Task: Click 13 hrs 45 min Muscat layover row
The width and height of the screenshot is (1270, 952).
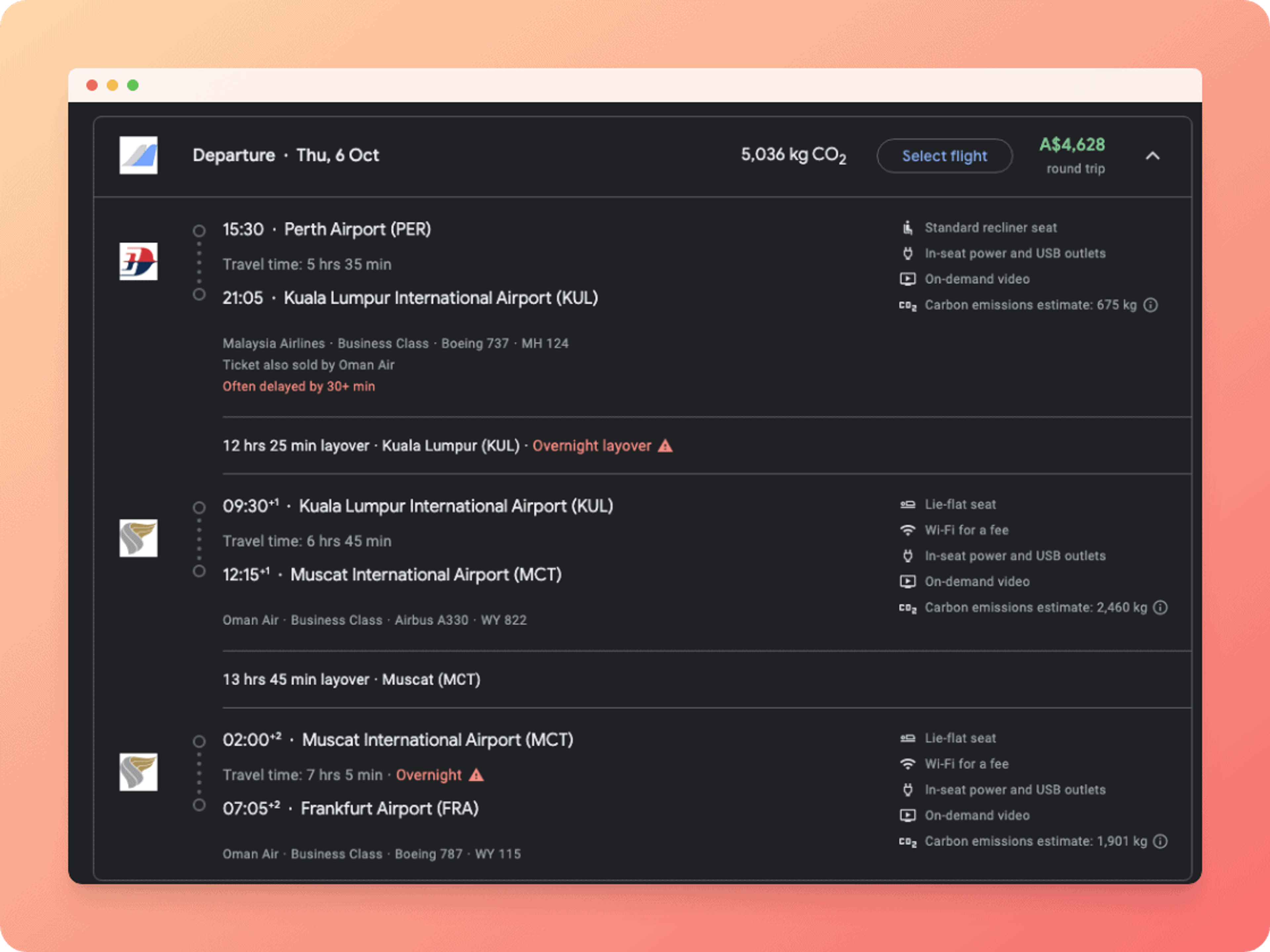Action: click(x=351, y=679)
